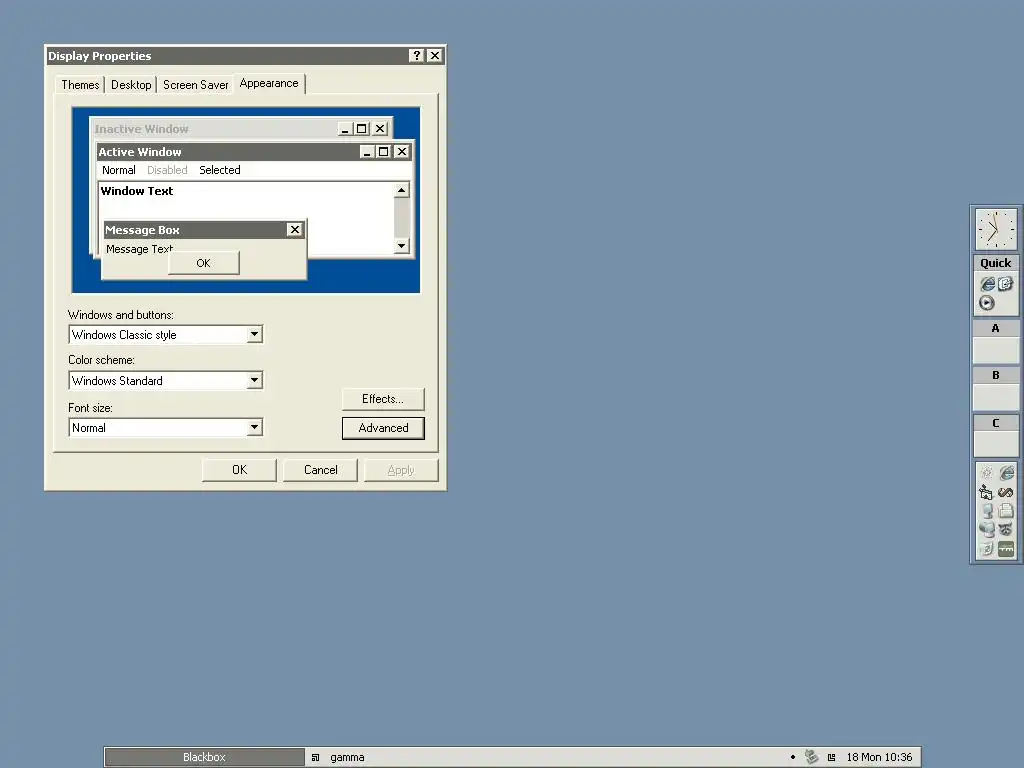Click the B section header in the dock
The width and height of the screenshot is (1024, 768).
coord(995,376)
